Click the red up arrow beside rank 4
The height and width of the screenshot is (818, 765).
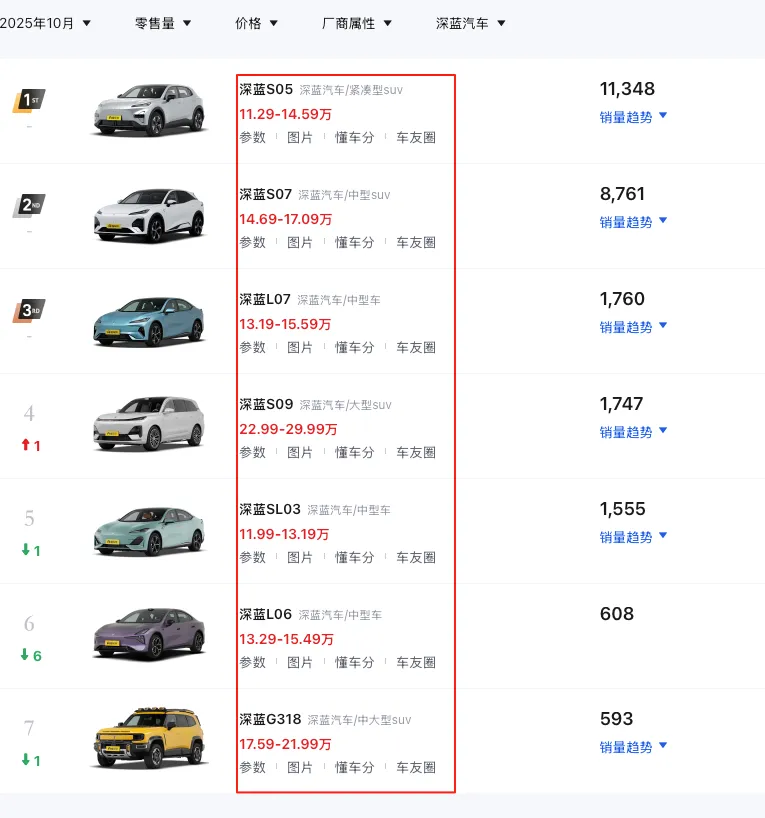tap(25, 445)
